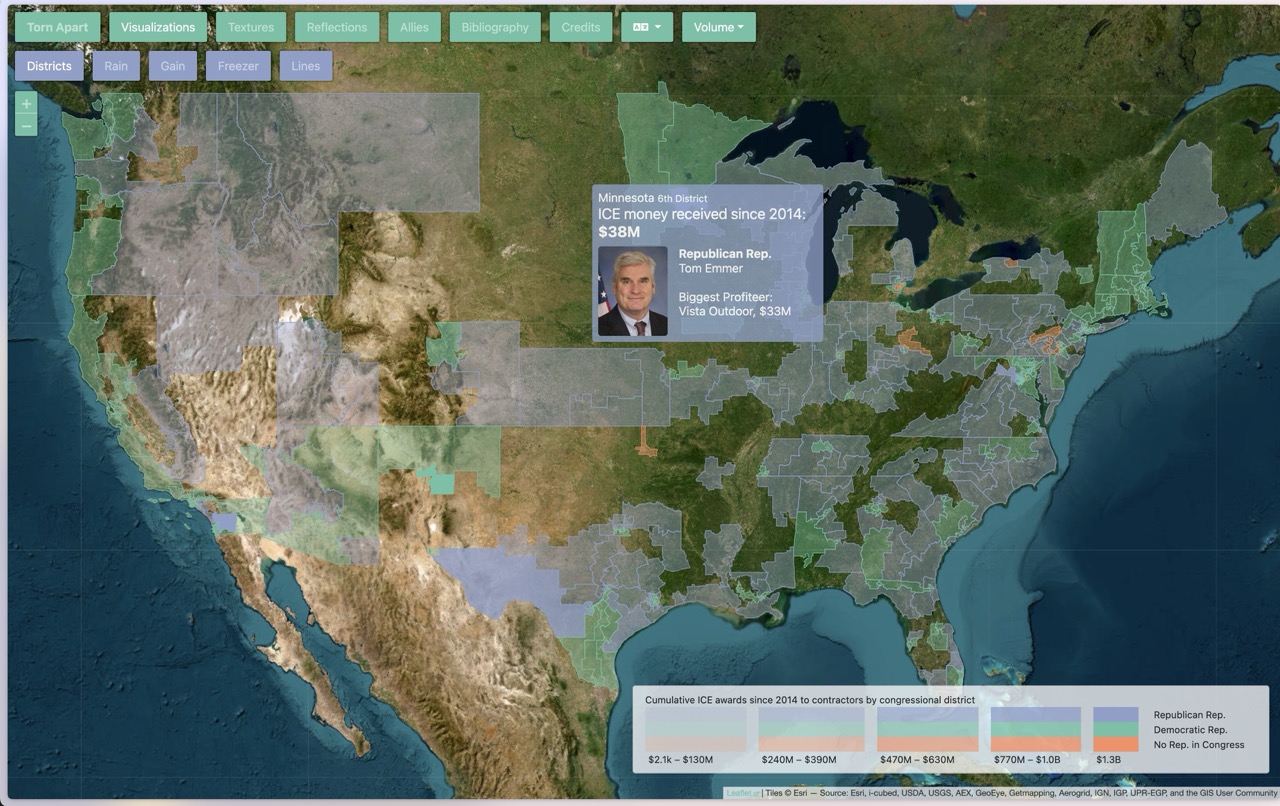Image resolution: width=1280 pixels, height=806 pixels.
Task: Open the Reflections section
Action: (337, 27)
